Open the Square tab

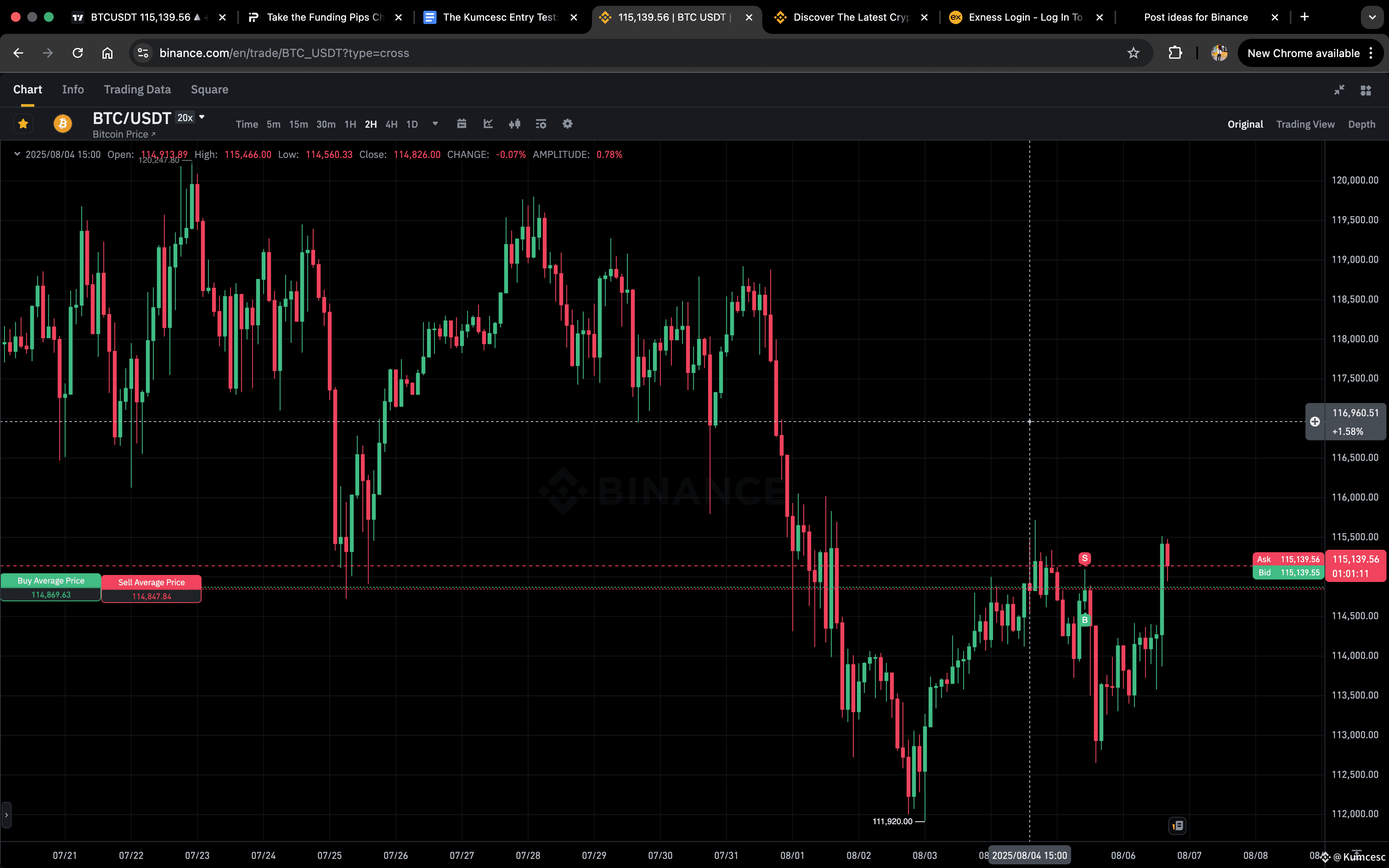pos(210,90)
